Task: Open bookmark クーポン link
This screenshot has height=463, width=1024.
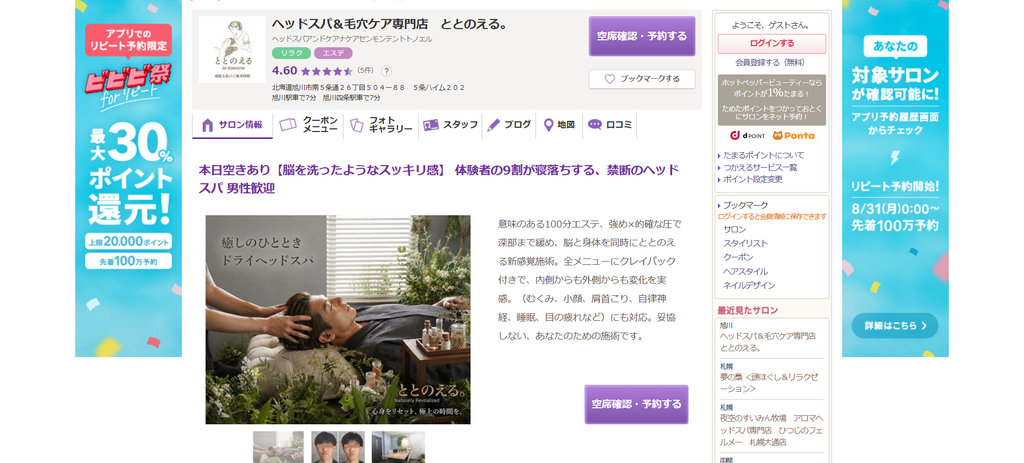Action: click(x=738, y=257)
